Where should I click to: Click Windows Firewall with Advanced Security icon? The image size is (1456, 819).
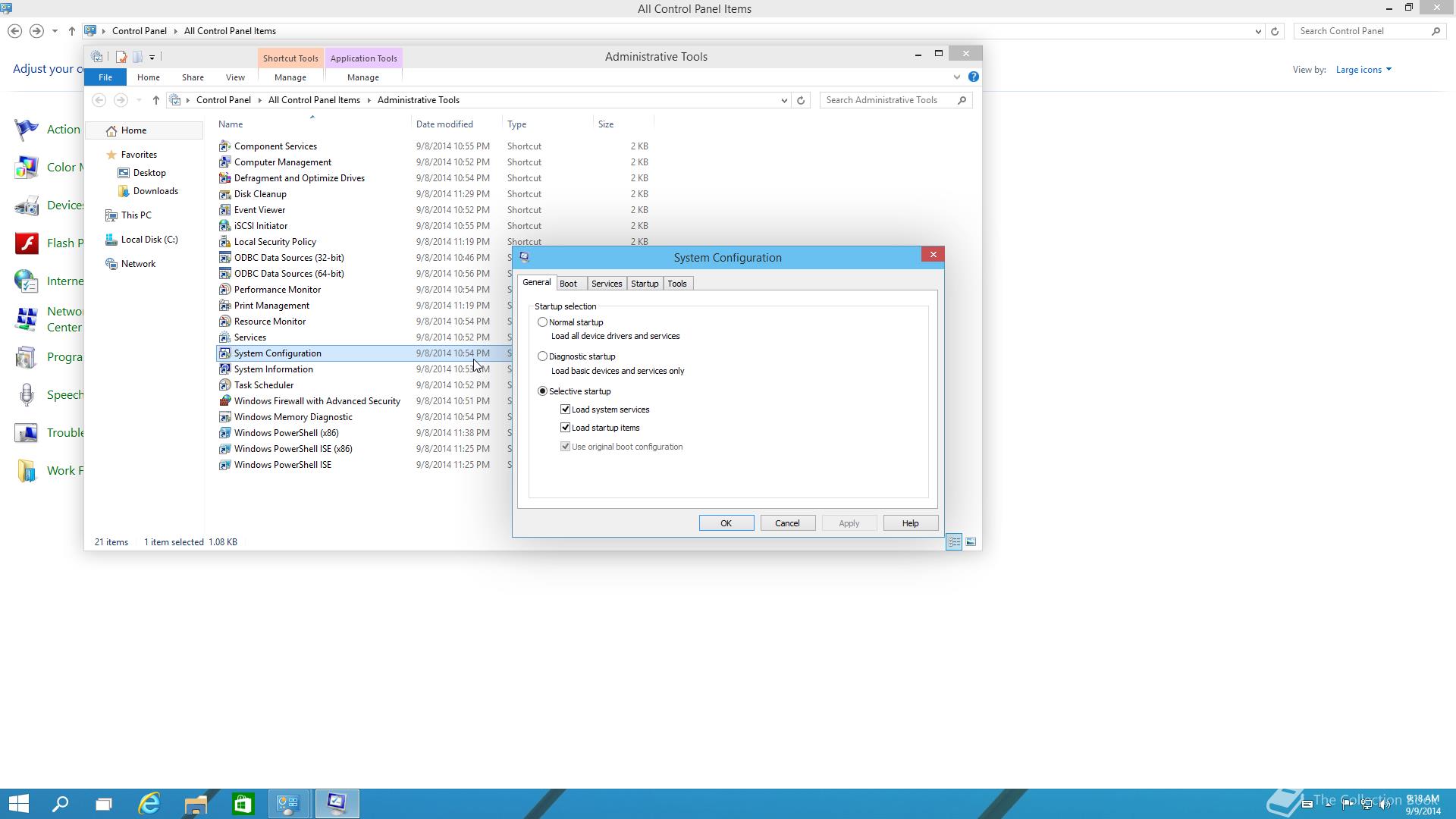[224, 401]
